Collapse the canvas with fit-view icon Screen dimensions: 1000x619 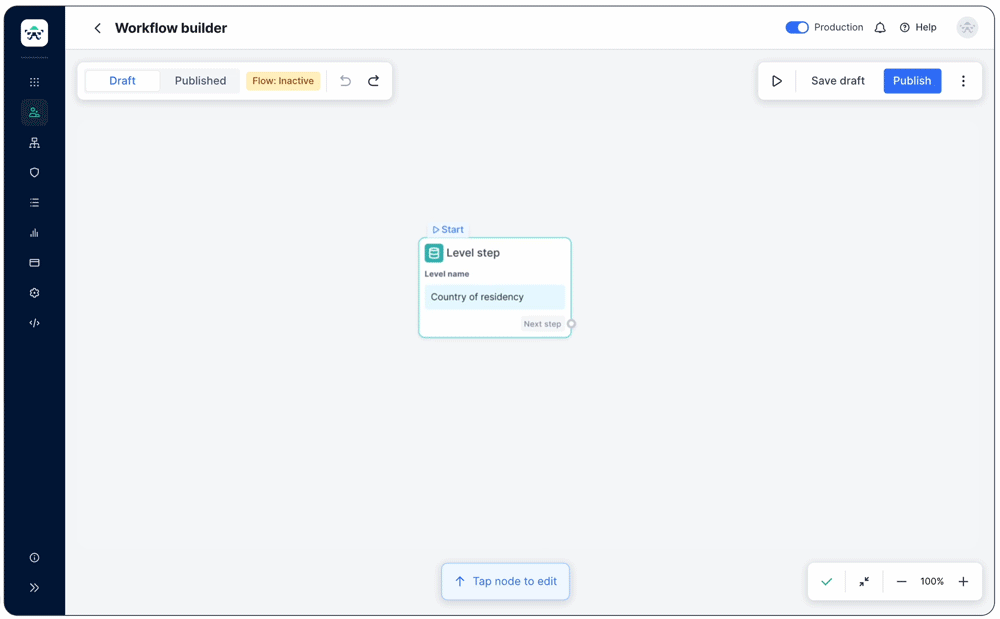tap(864, 582)
